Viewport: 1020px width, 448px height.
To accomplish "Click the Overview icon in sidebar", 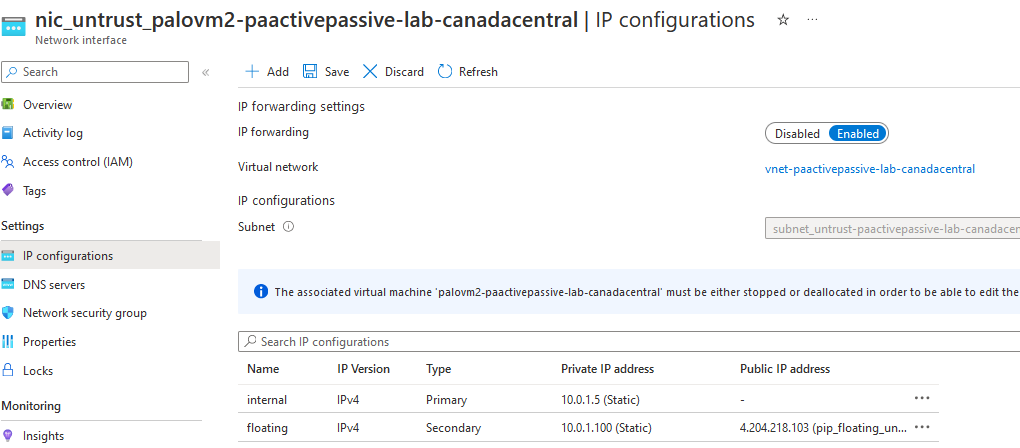I will click(x=9, y=105).
